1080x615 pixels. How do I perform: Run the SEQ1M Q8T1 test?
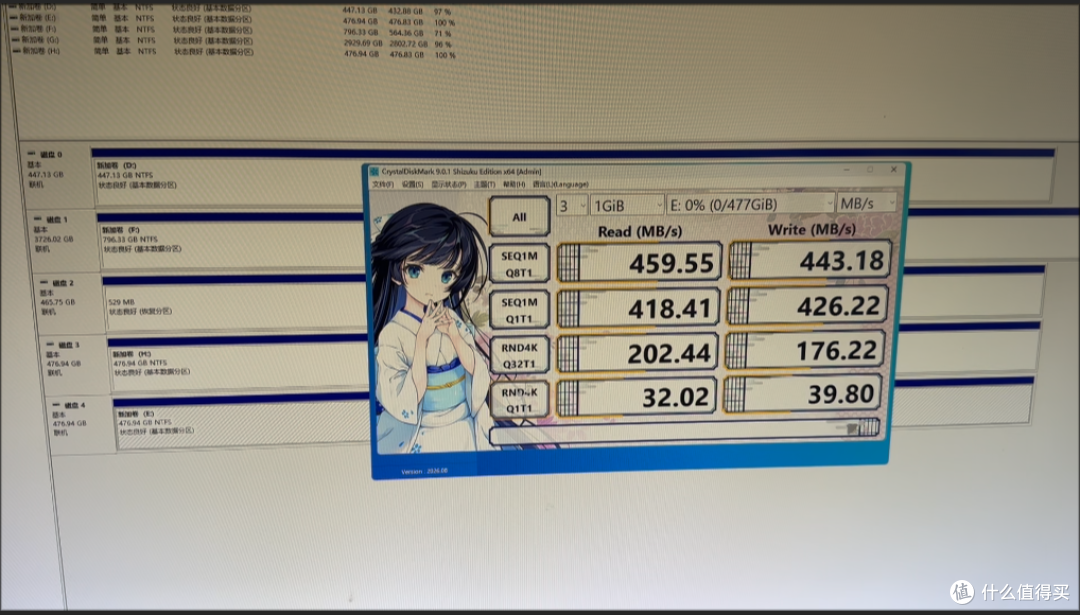click(x=519, y=264)
